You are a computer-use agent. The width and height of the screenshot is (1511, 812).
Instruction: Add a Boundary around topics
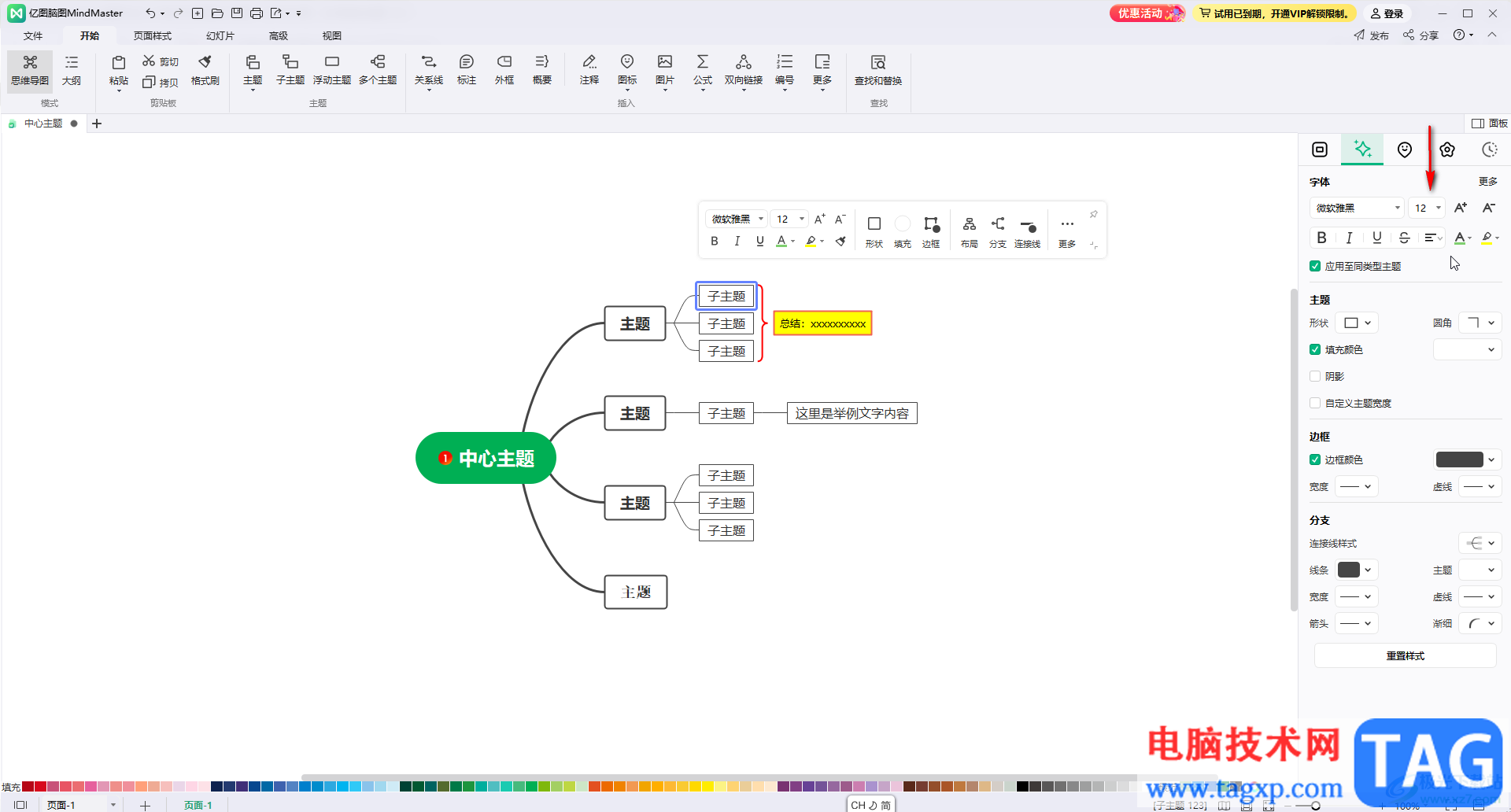(504, 71)
